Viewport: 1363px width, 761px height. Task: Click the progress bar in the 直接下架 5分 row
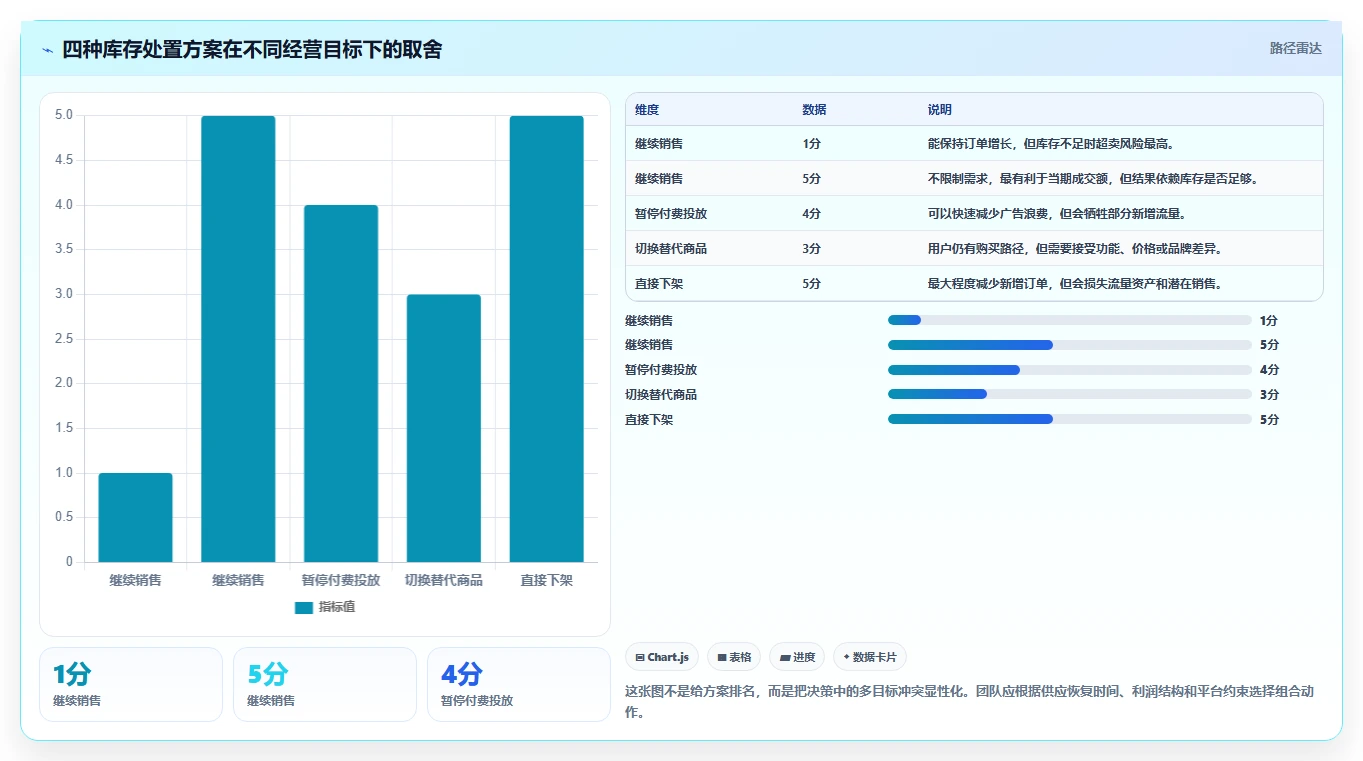point(1070,419)
